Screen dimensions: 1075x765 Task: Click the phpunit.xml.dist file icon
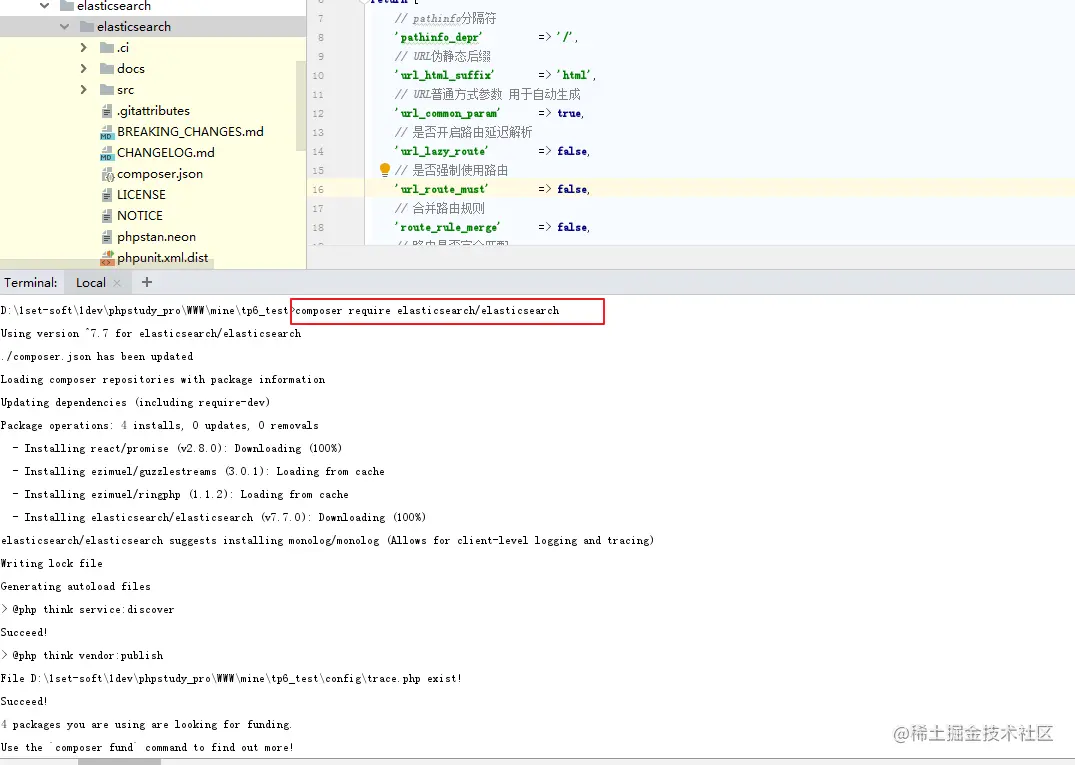click(107, 258)
